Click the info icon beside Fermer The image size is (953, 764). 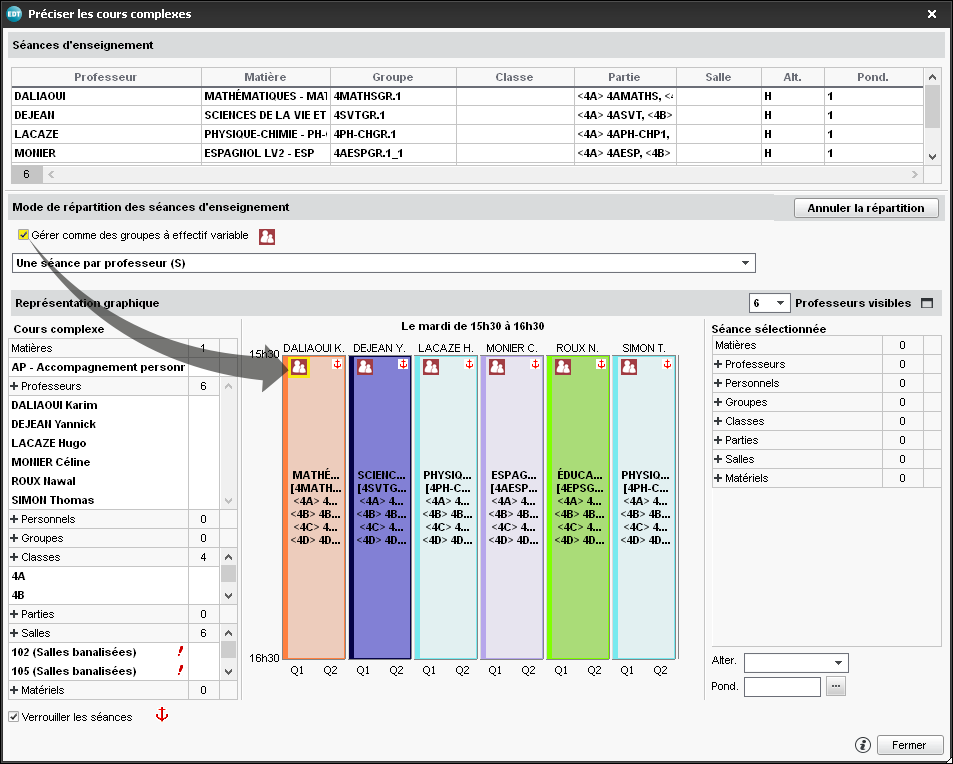tap(862, 745)
